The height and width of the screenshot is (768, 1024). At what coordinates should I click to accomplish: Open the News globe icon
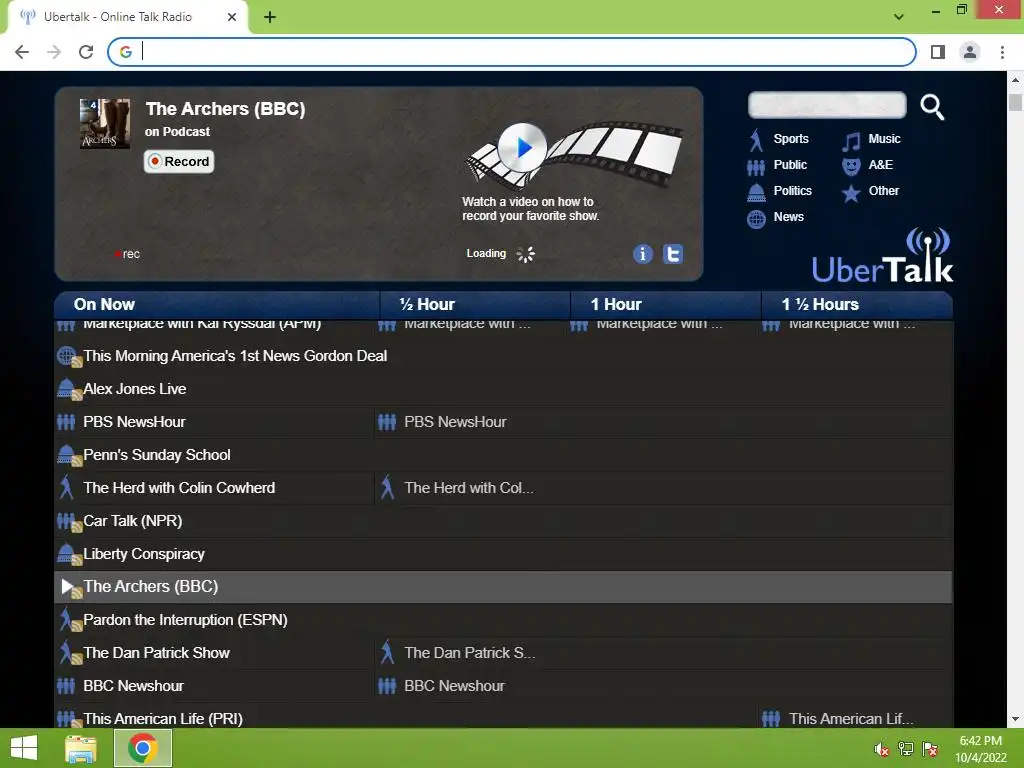(756, 219)
